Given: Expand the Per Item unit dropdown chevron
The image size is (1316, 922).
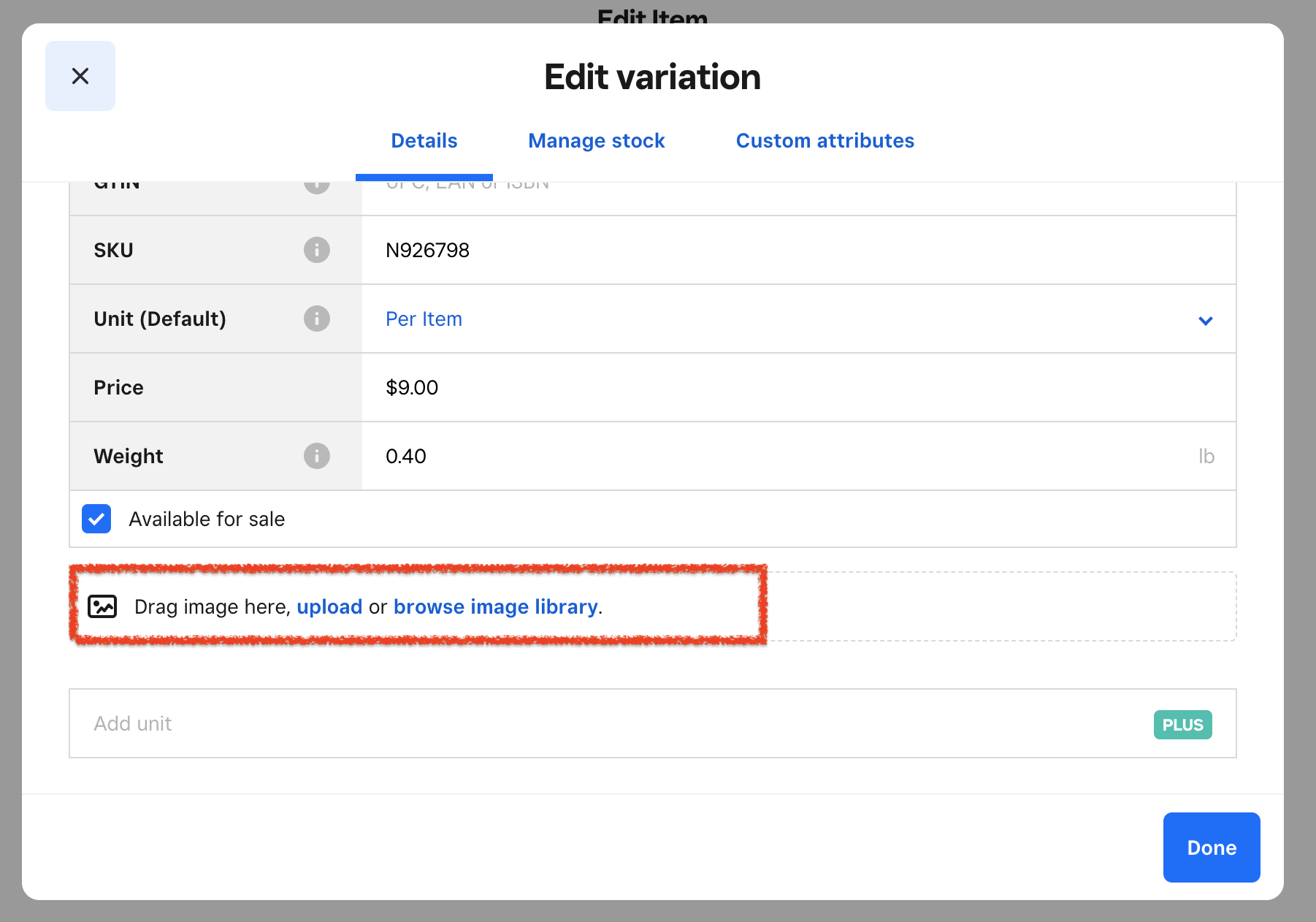Looking at the screenshot, I should coord(1206,320).
